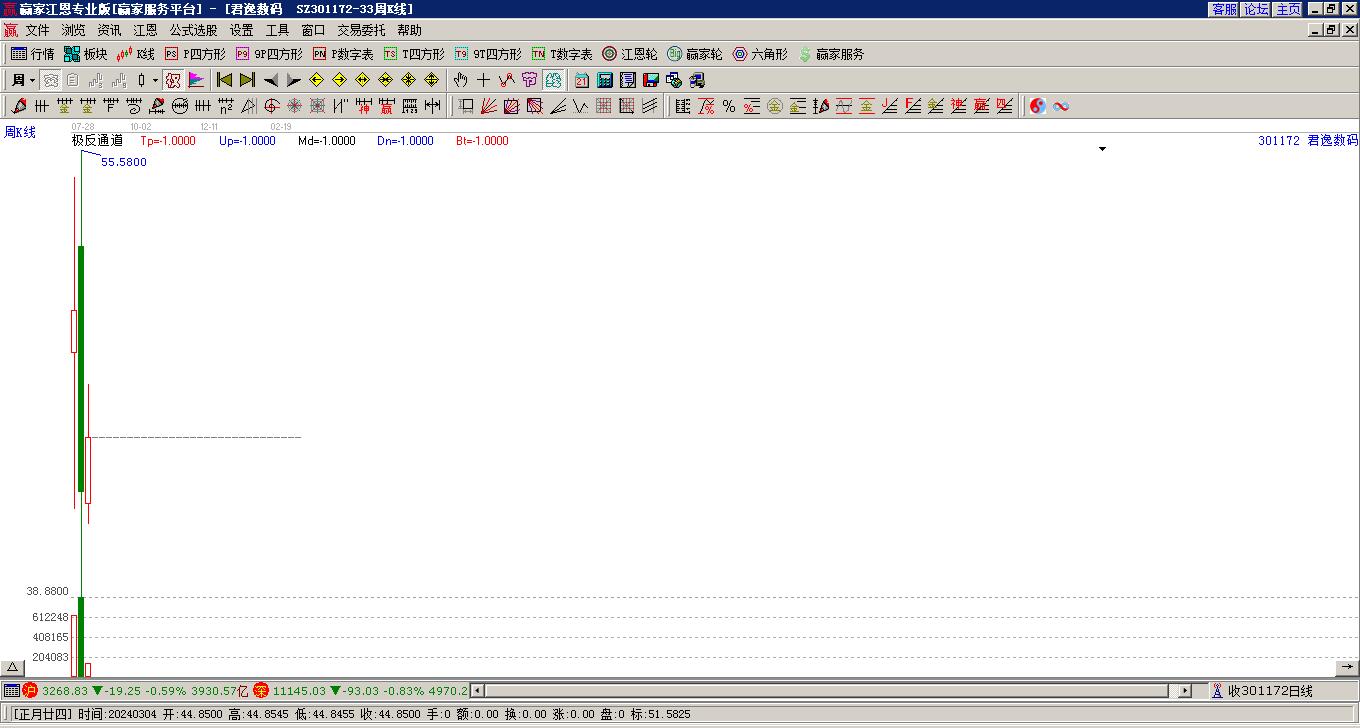Click the 论坛 forum button
The height and width of the screenshot is (728, 1360).
pyautogui.click(x=1256, y=9)
